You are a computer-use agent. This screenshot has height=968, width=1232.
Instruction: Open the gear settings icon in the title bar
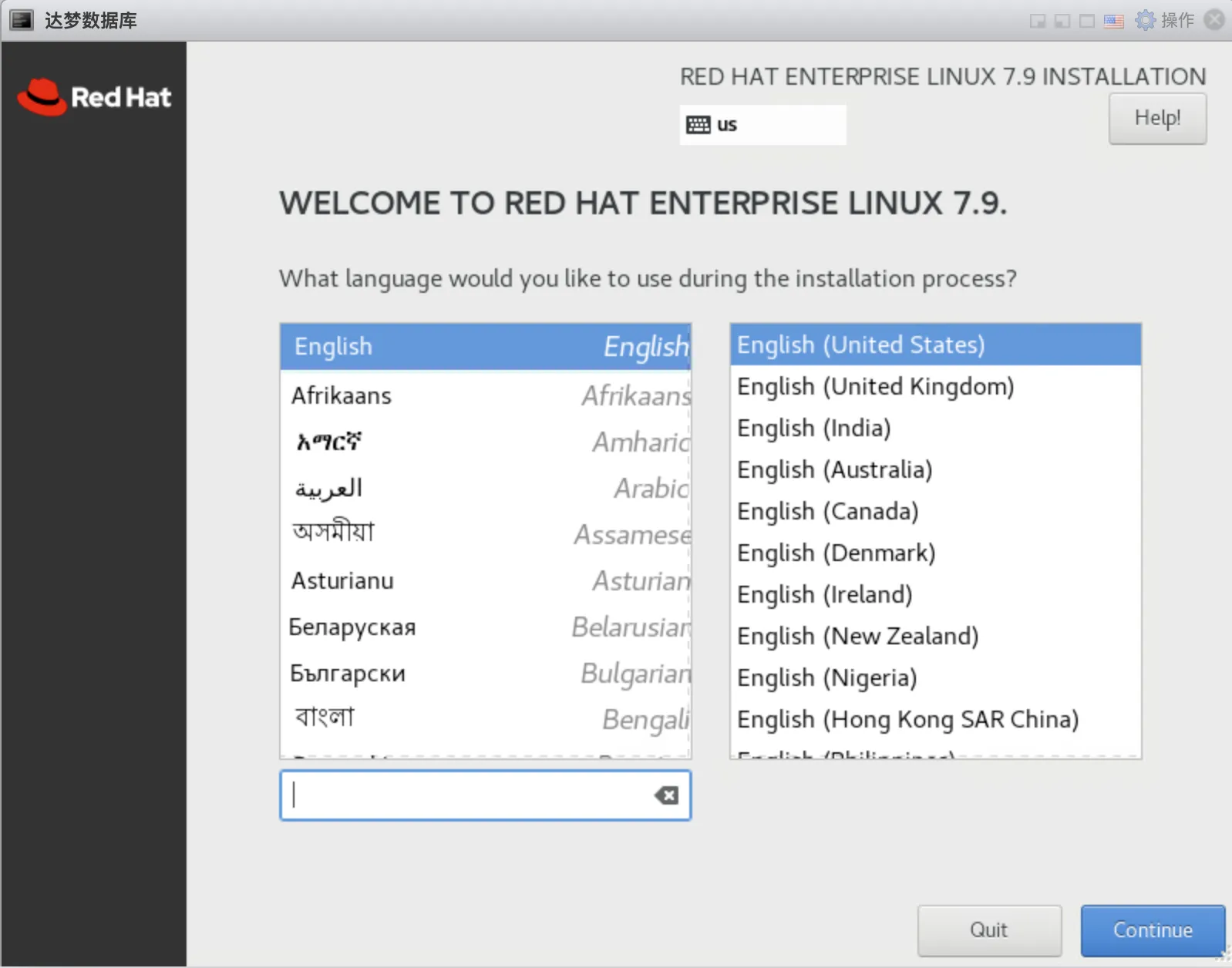(1146, 20)
